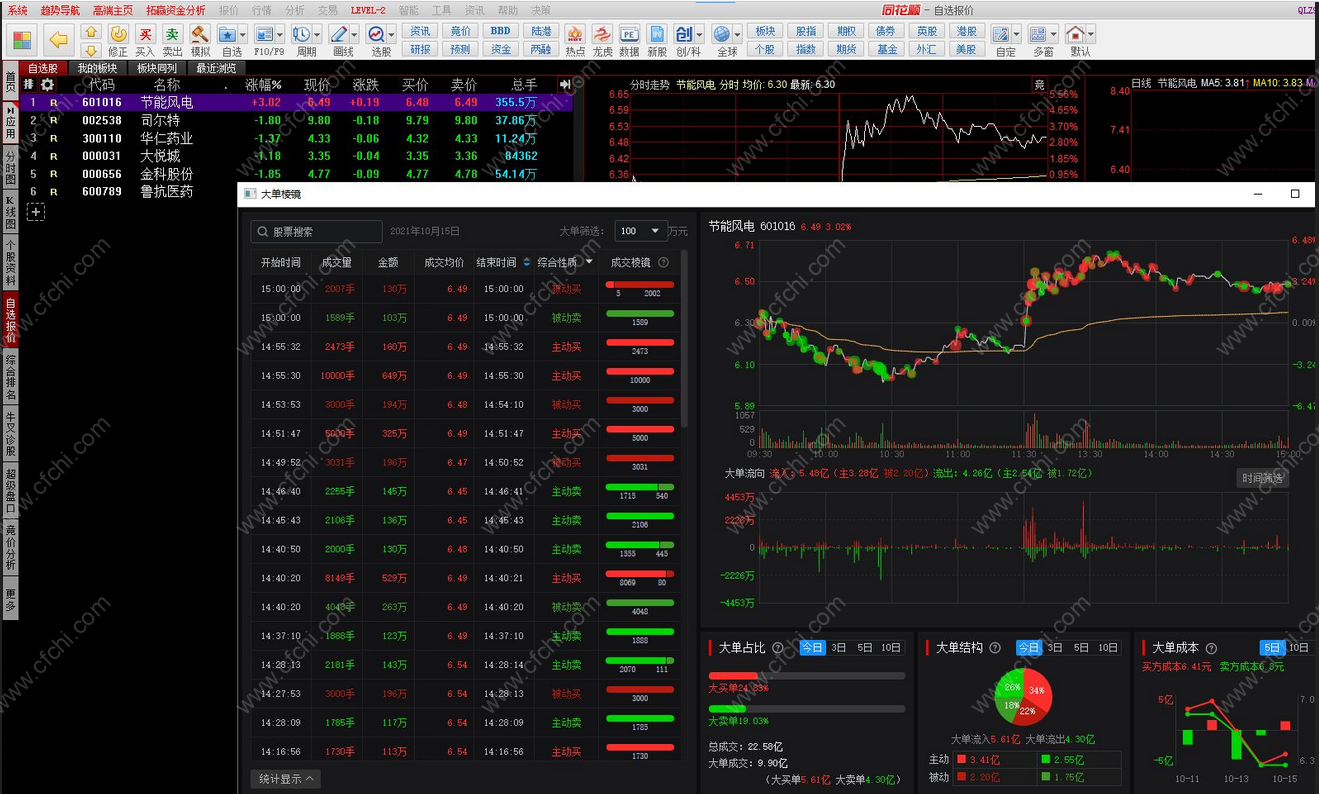Switch to 我的板块 tab
This screenshot has width=1319, height=794.
pos(98,68)
